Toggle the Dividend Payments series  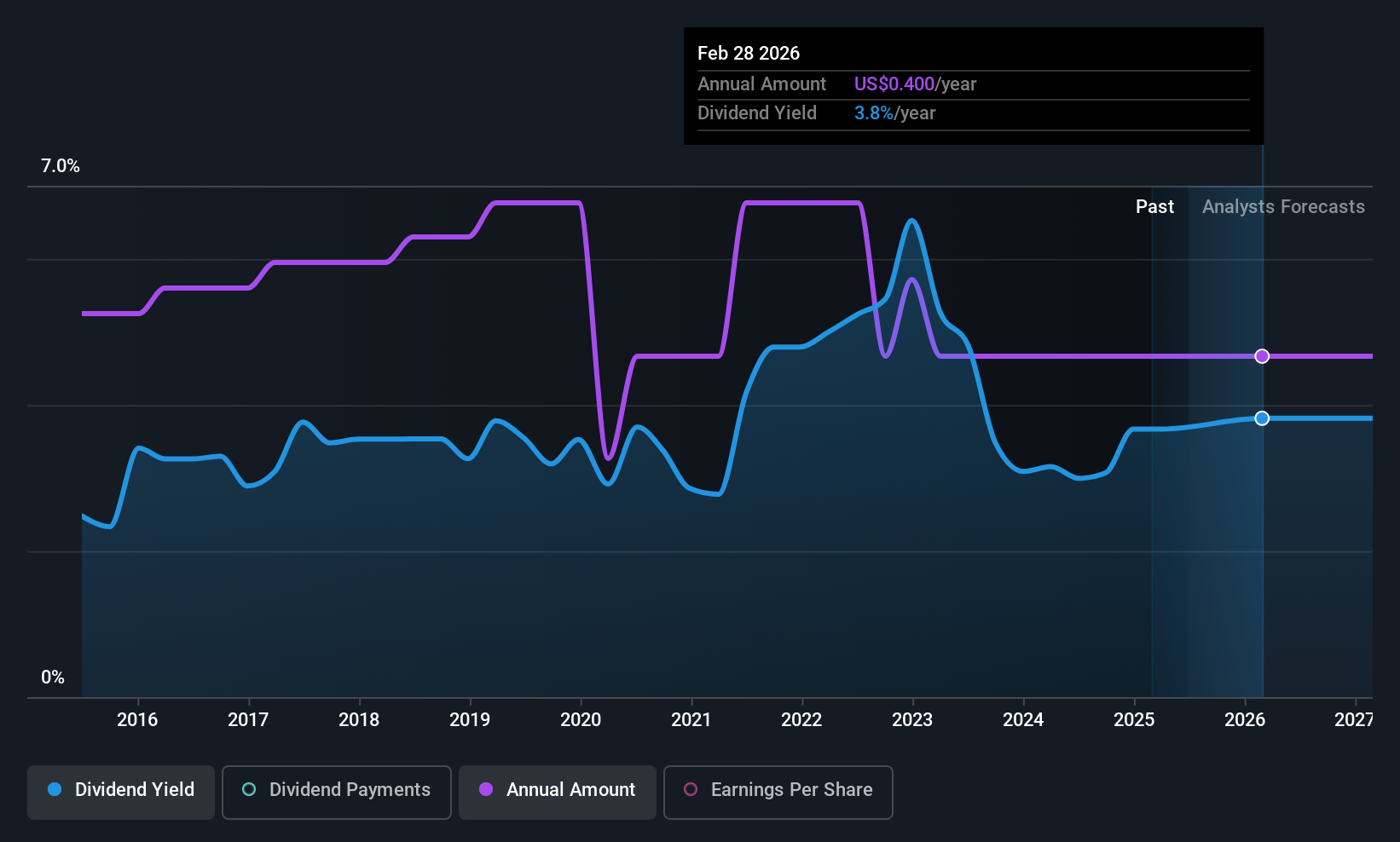pos(337,792)
